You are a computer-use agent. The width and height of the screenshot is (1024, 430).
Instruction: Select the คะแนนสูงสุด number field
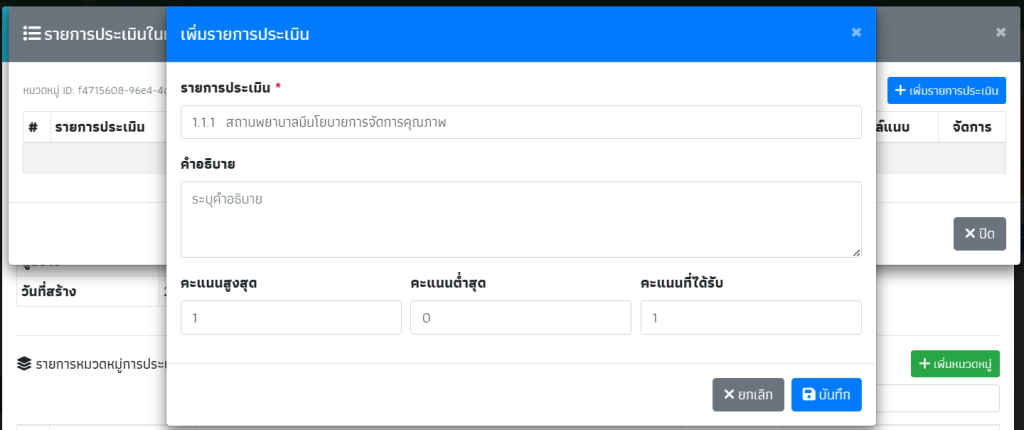click(x=291, y=318)
